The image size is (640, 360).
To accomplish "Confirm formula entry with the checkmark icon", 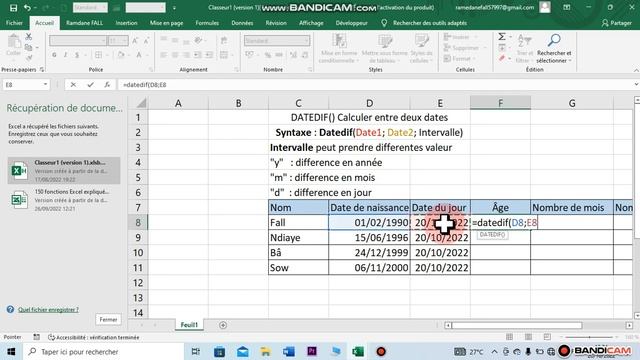I will (x=90, y=84).
